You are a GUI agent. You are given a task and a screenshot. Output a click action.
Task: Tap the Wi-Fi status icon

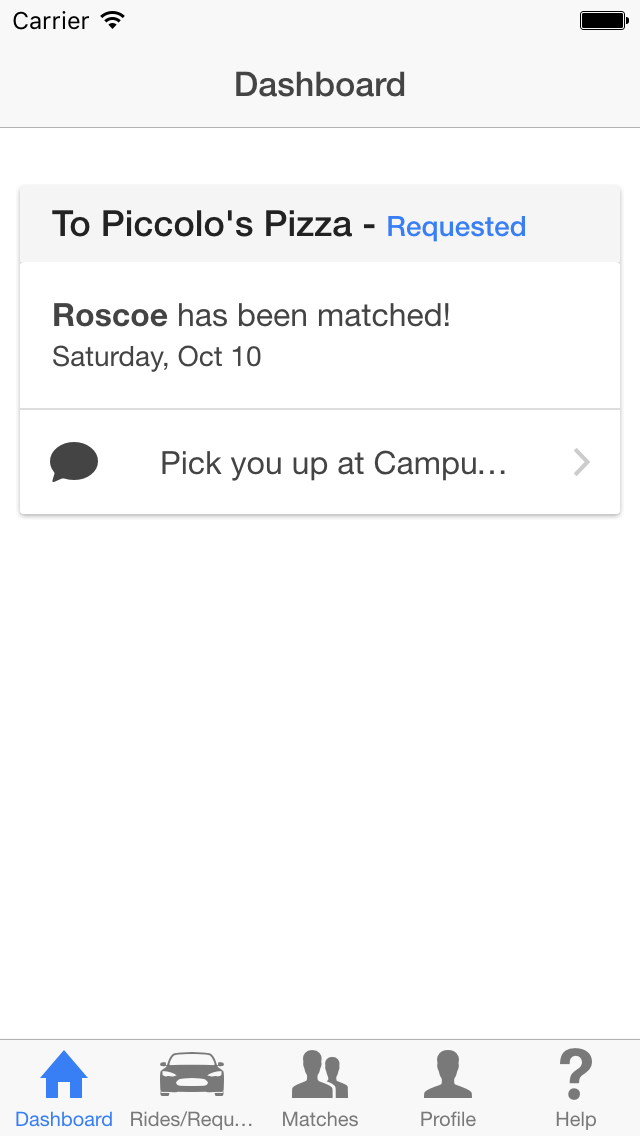[113, 20]
